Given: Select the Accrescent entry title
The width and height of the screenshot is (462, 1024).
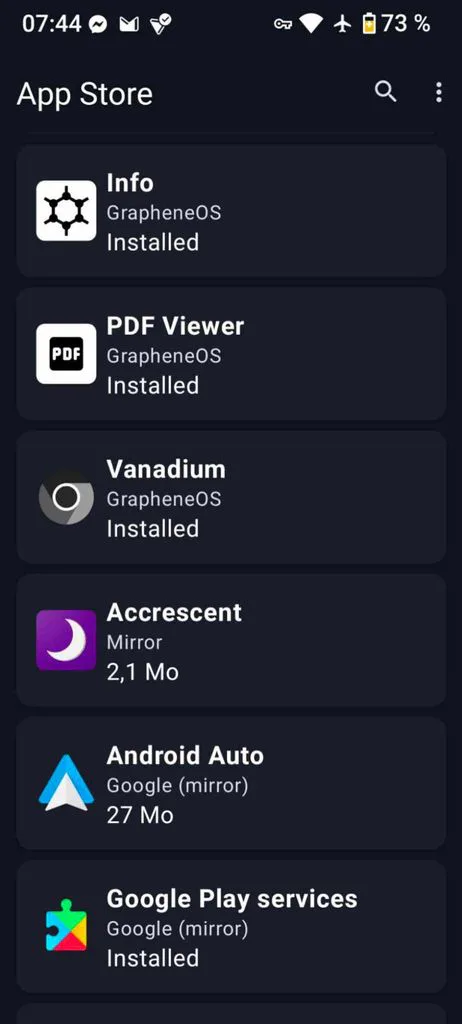Looking at the screenshot, I should pos(174,612).
